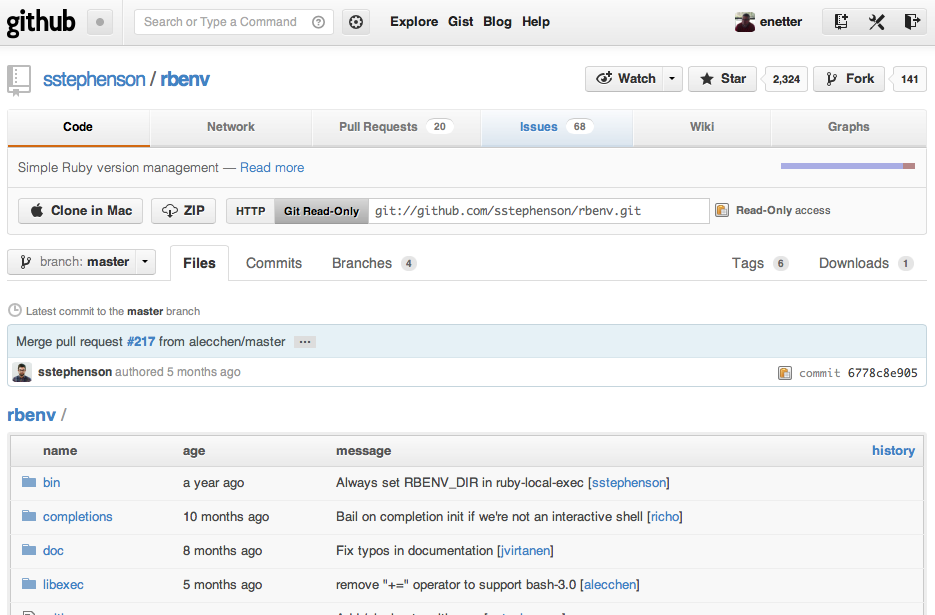Click Read more description link
The width and height of the screenshot is (935, 615).
click(x=272, y=168)
